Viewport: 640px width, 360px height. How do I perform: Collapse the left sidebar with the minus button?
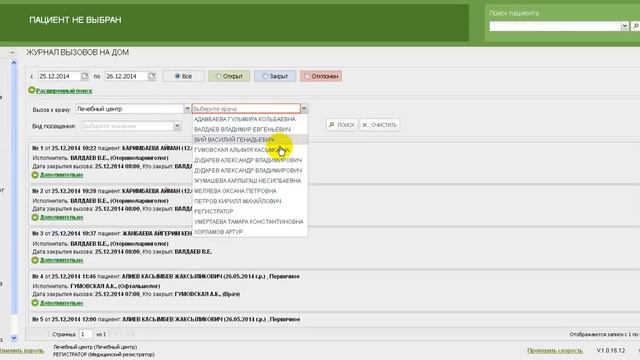(12, 52)
